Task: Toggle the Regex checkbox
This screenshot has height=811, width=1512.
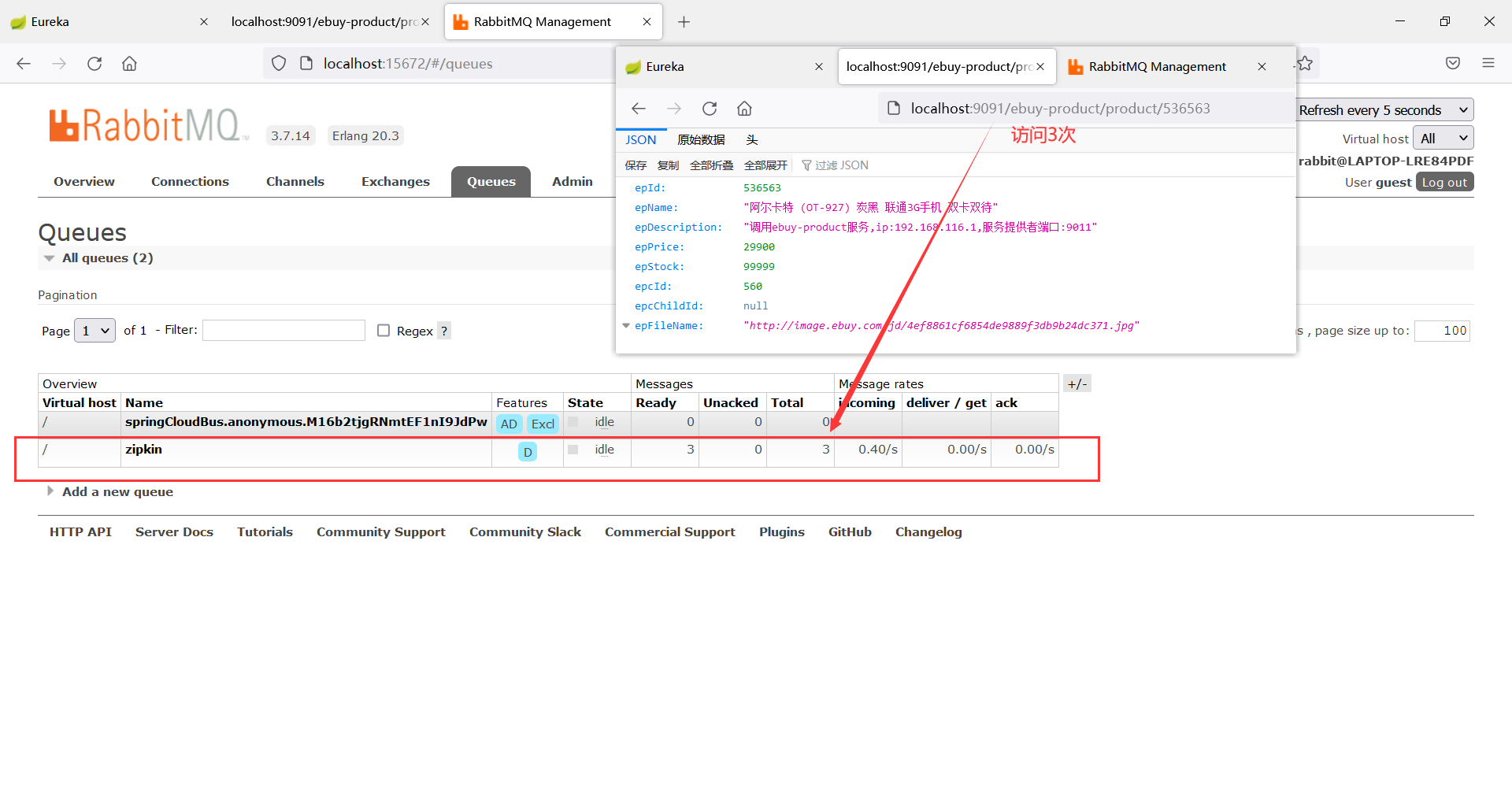Action: pos(384,331)
